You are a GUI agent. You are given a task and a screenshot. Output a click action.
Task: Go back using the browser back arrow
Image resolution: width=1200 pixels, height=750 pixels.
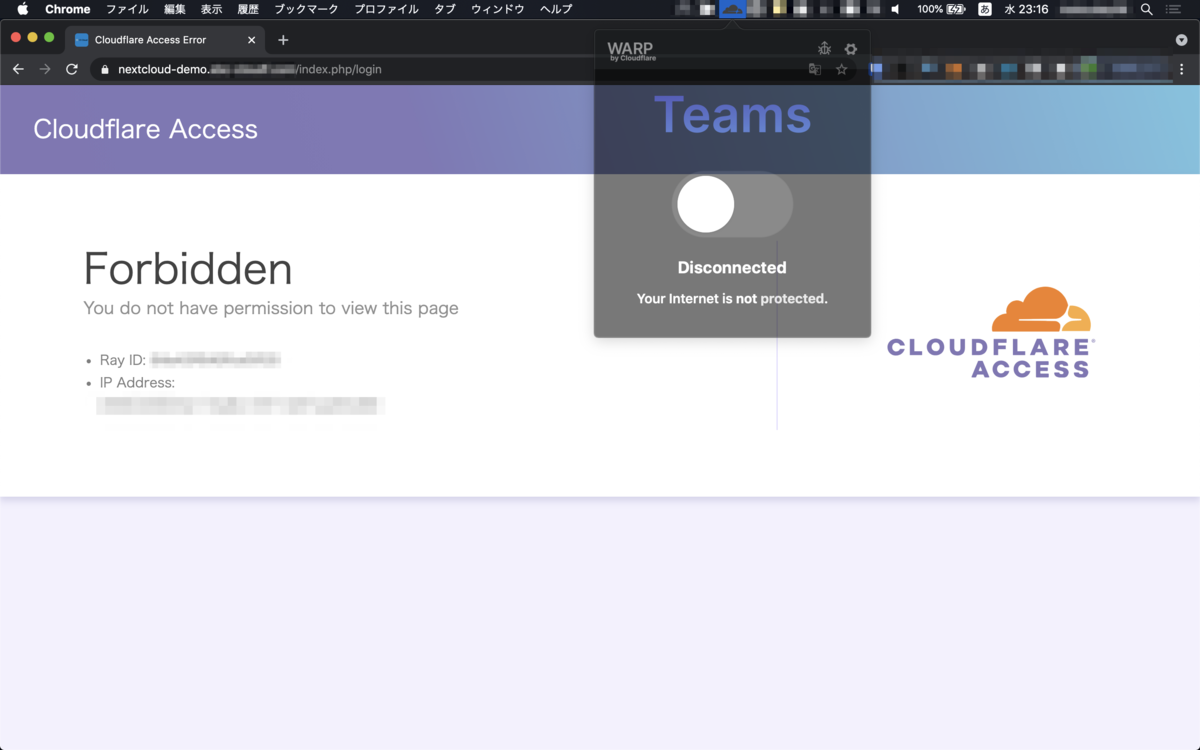[x=18, y=69]
